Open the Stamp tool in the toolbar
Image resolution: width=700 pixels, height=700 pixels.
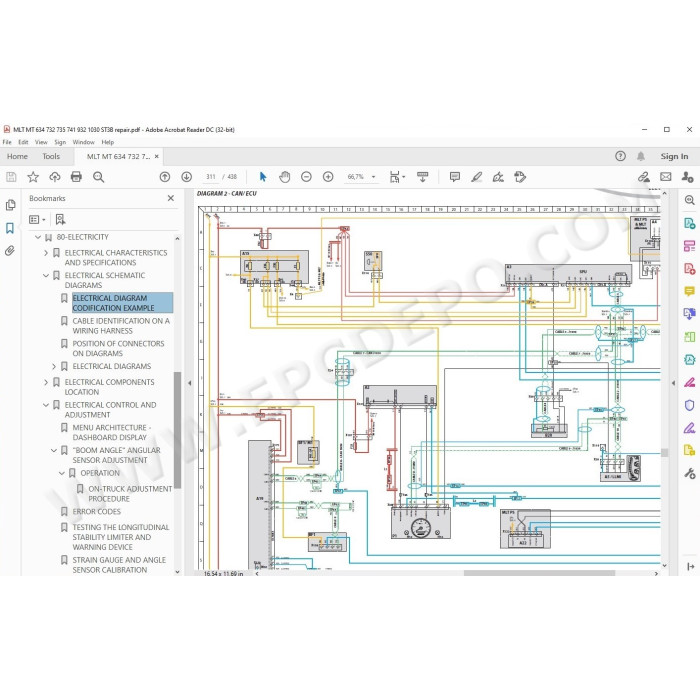pyautogui.click(x=520, y=177)
